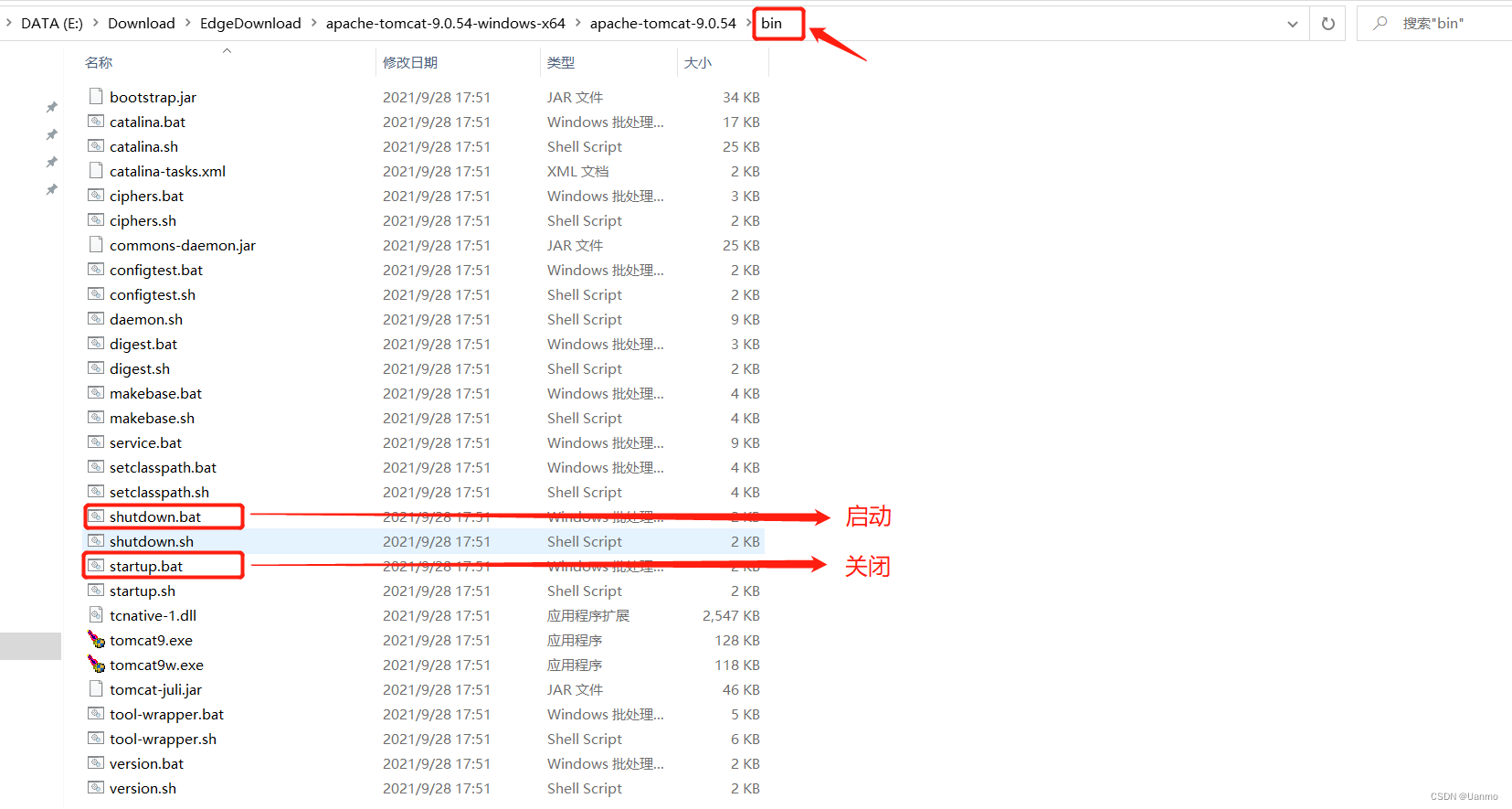Click the configtest.bat file icon
1512x809 pixels.
[96, 269]
